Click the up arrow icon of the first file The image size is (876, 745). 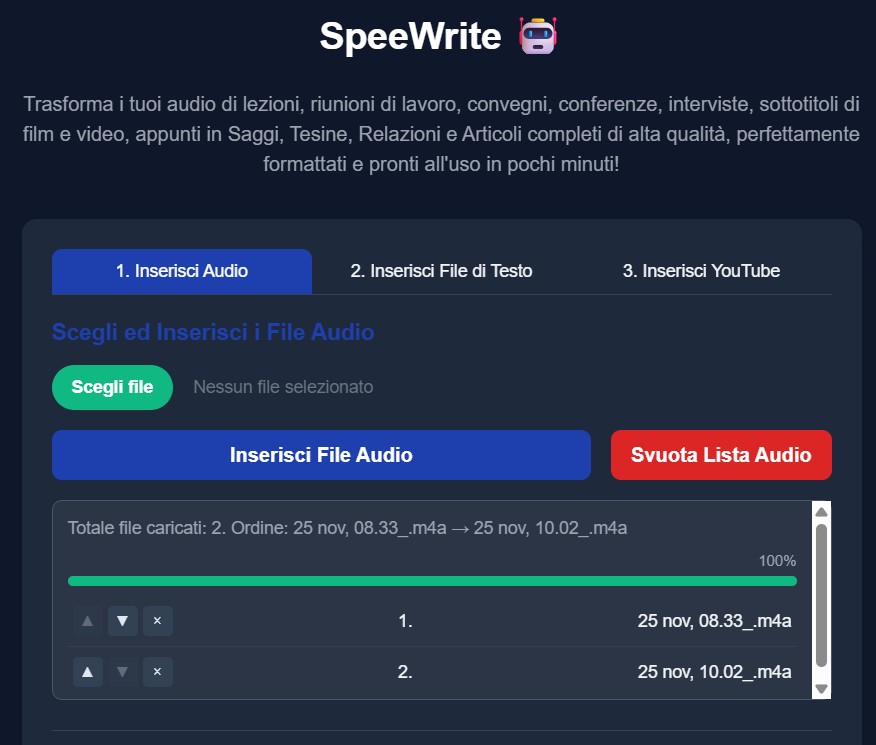[x=87, y=621]
